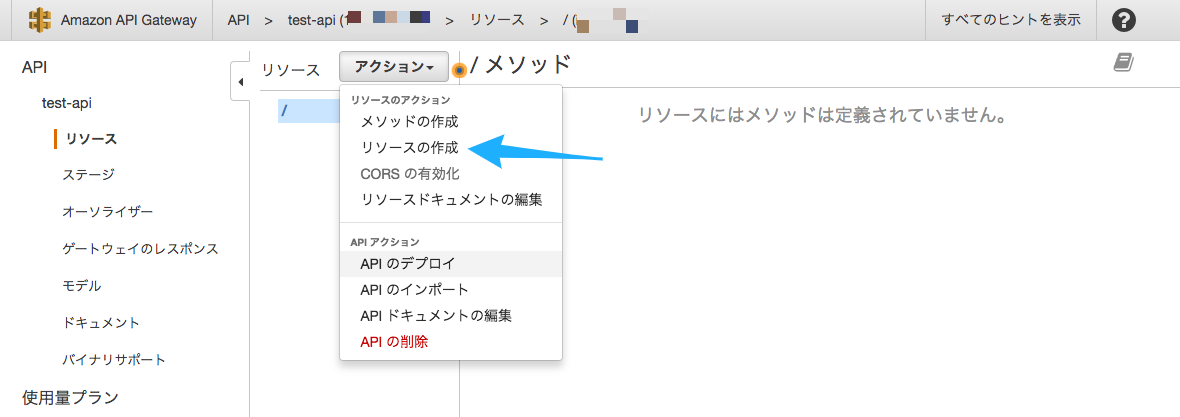Open ゲートウェイのレスポンス in the sidebar
This screenshot has height=417, width=1180.
tap(141, 248)
